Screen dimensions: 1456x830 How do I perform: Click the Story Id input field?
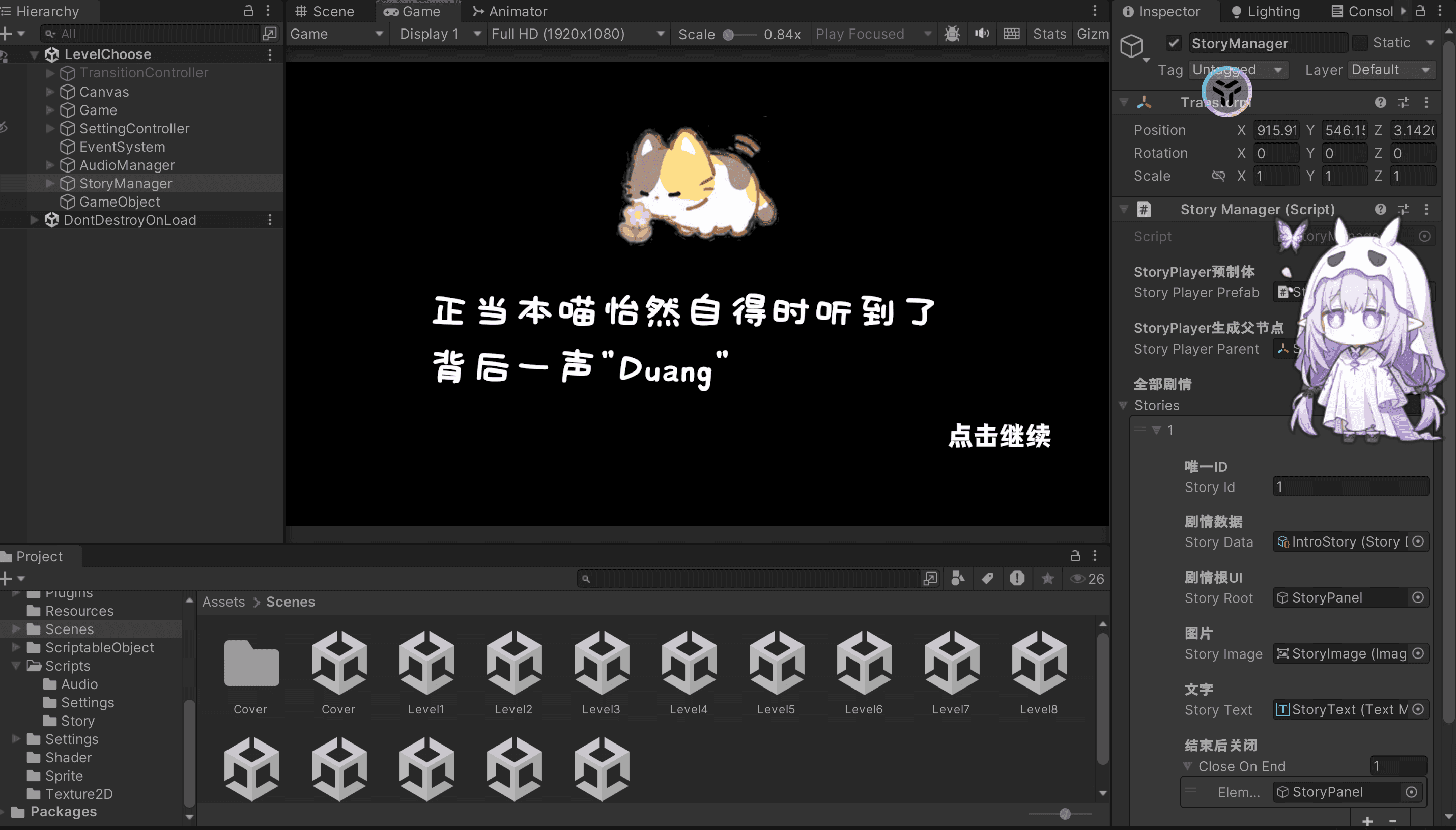coord(1351,486)
